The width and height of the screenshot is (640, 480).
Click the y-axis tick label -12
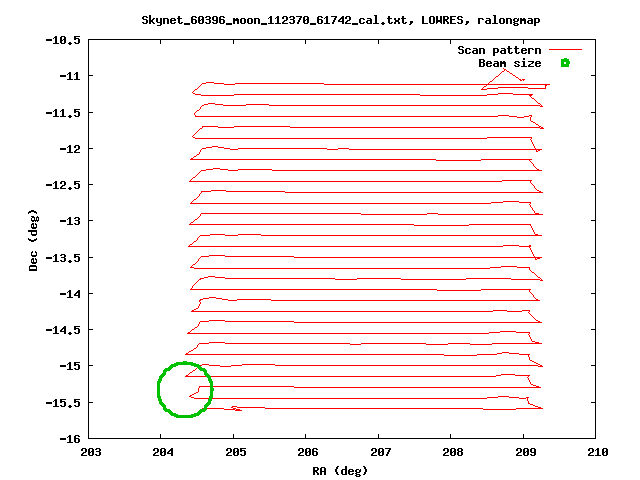coord(70,149)
